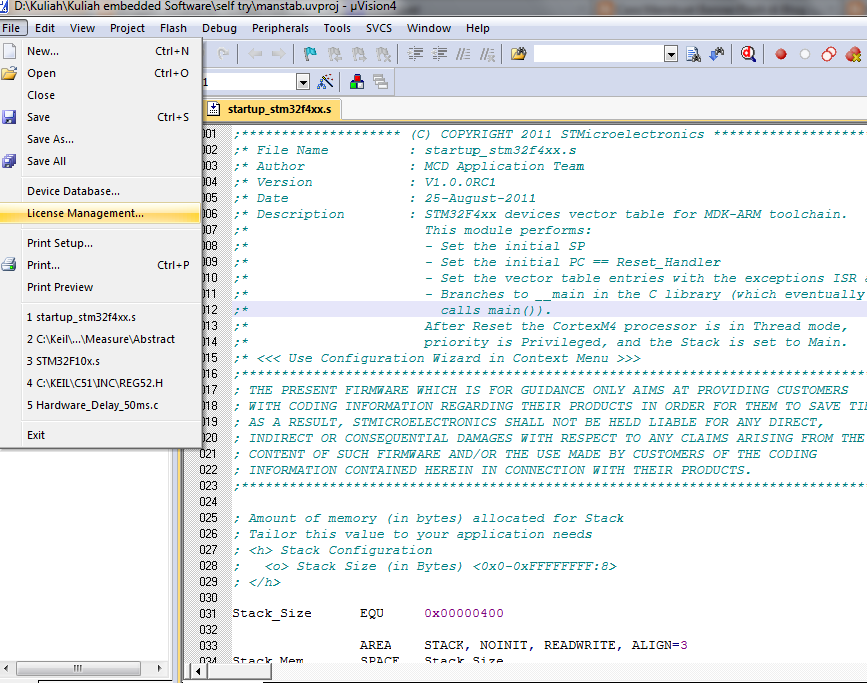Open the Project menu
The height and width of the screenshot is (683, 867).
click(127, 28)
